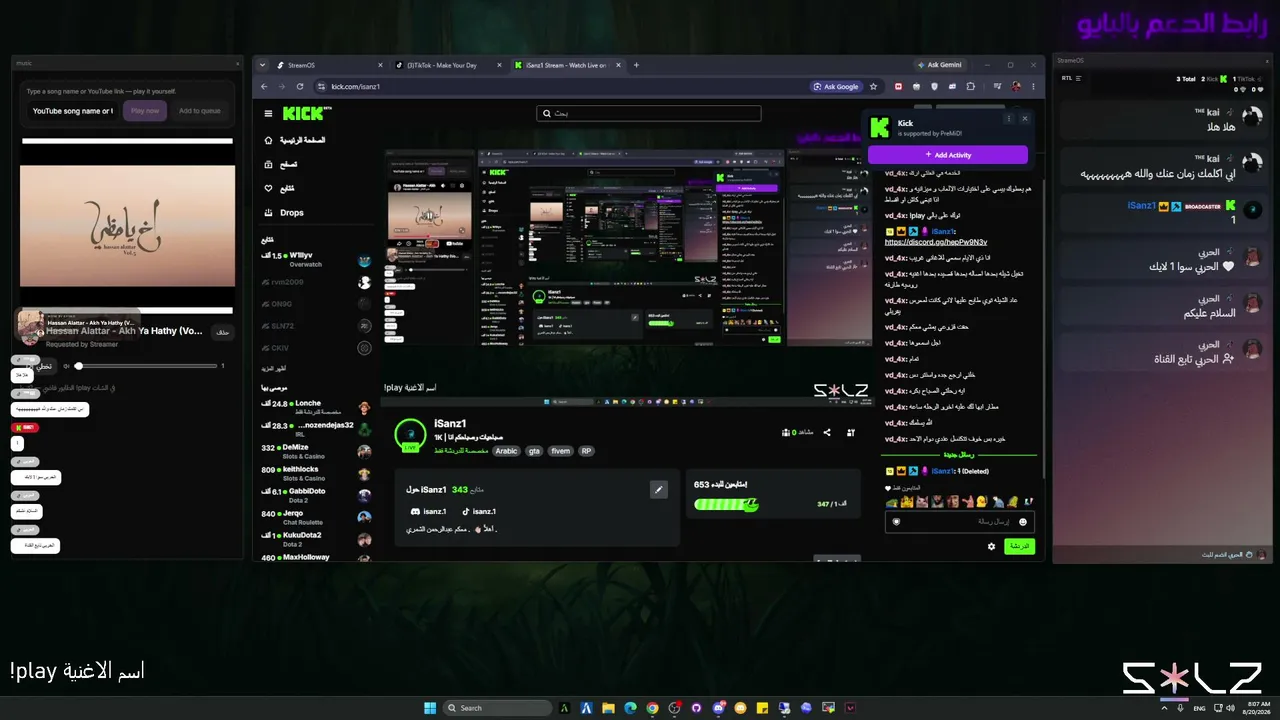Bookmark this page with the star icon
The image size is (1280, 720).
(x=873, y=87)
